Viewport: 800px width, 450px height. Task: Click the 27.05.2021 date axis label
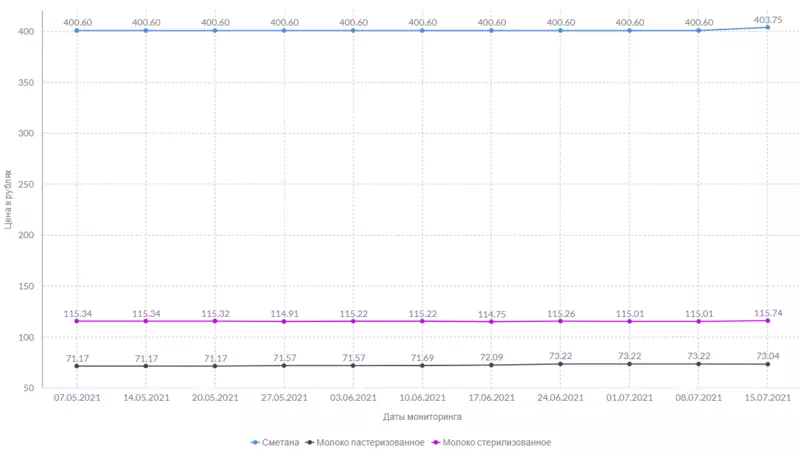tap(284, 397)
